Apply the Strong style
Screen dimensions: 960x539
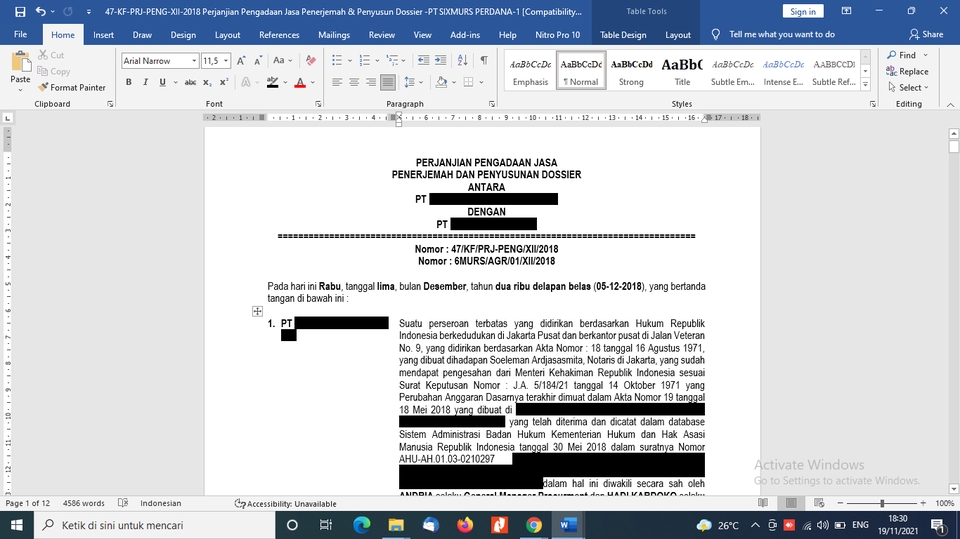(631, 71)
